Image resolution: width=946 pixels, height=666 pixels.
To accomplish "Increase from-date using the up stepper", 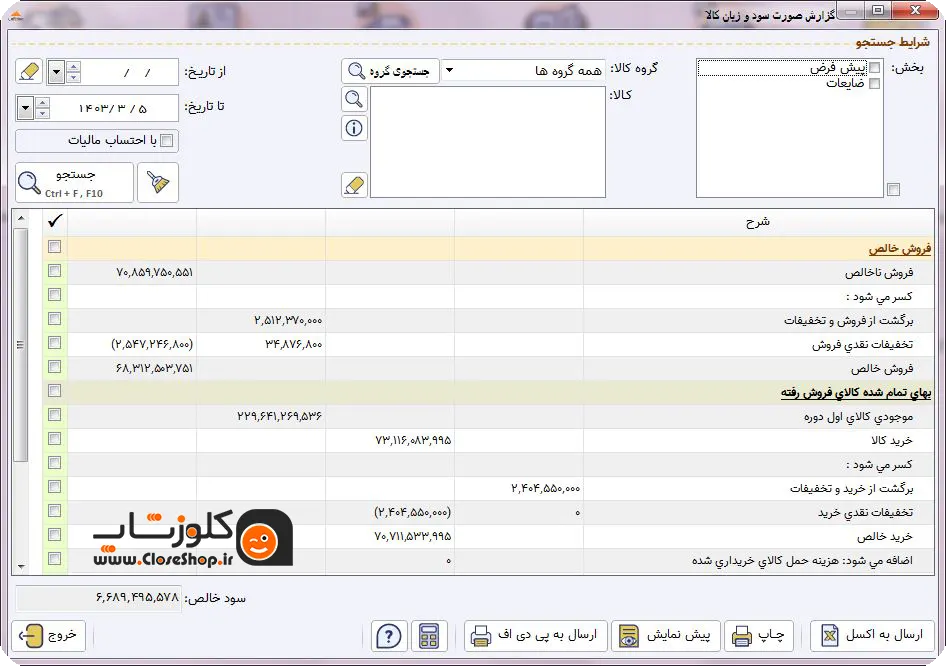I will (x=73, y=66).
